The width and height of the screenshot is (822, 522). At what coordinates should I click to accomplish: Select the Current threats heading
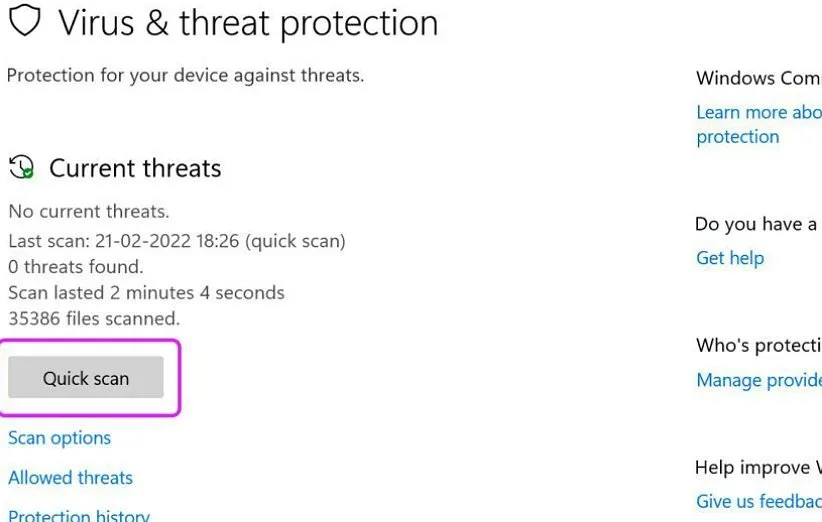(x=135, y=168)
